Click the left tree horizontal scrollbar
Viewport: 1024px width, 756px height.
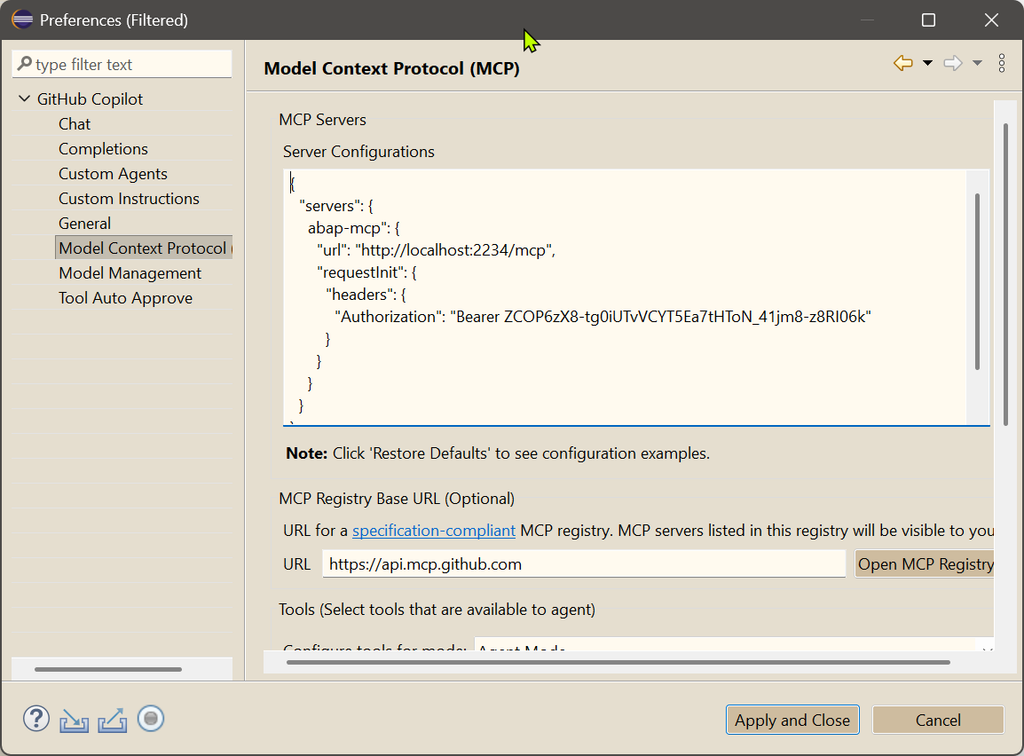(108, 669)
